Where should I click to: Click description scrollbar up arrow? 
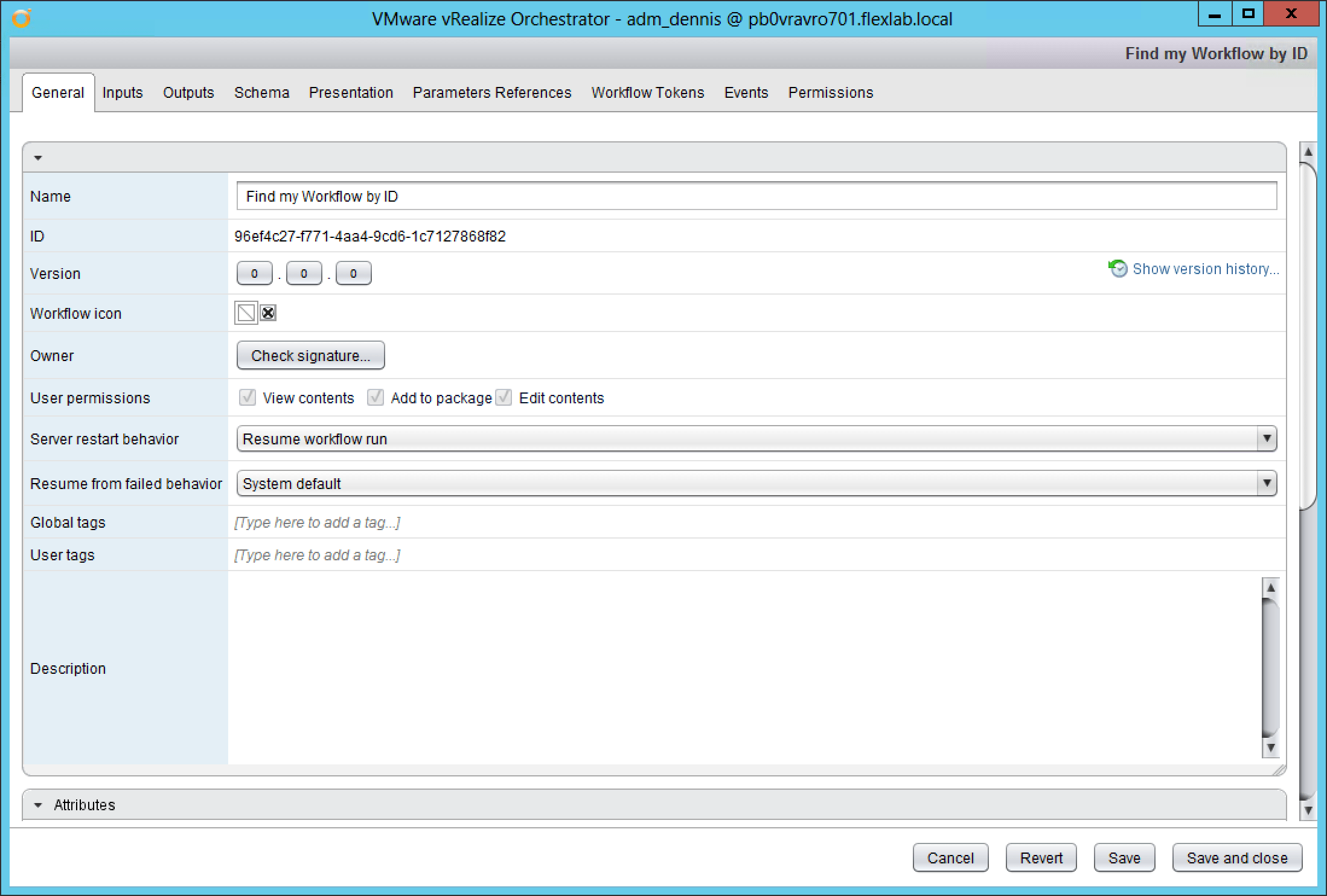(1270, 587)
